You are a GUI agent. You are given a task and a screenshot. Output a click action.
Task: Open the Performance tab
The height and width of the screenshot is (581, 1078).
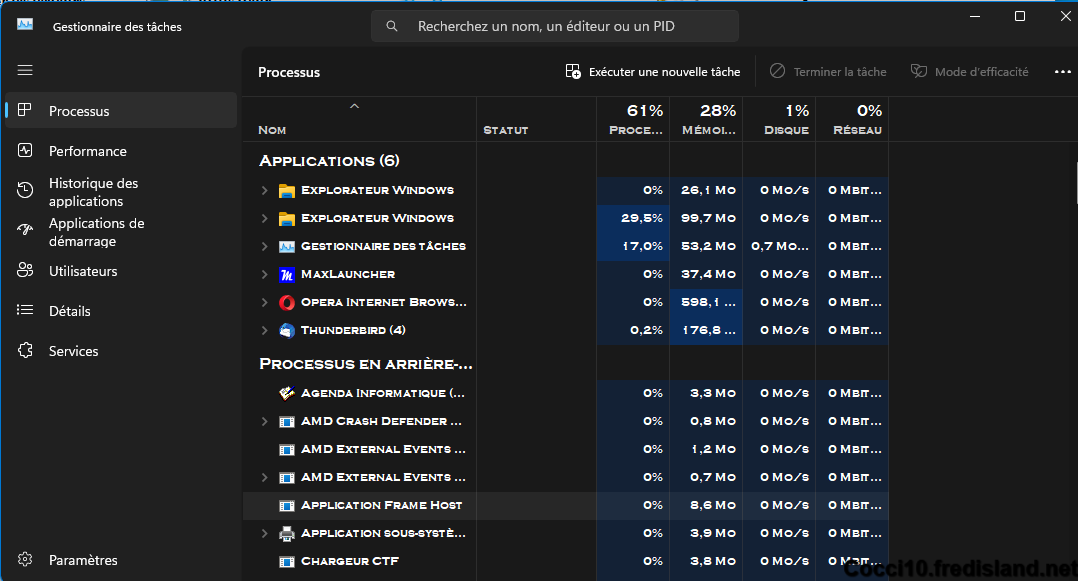(88, 151)
